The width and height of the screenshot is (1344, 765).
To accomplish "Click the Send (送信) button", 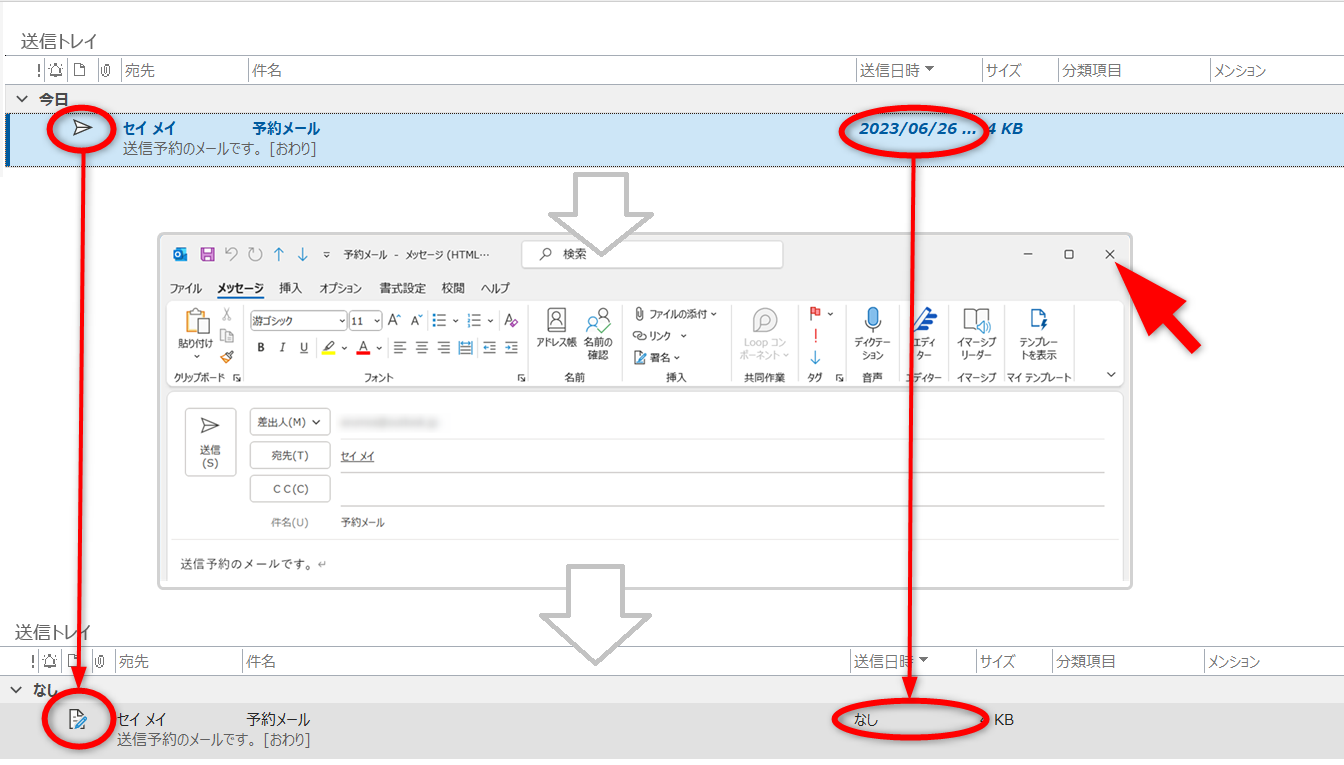I will click(x=210, y=441).
